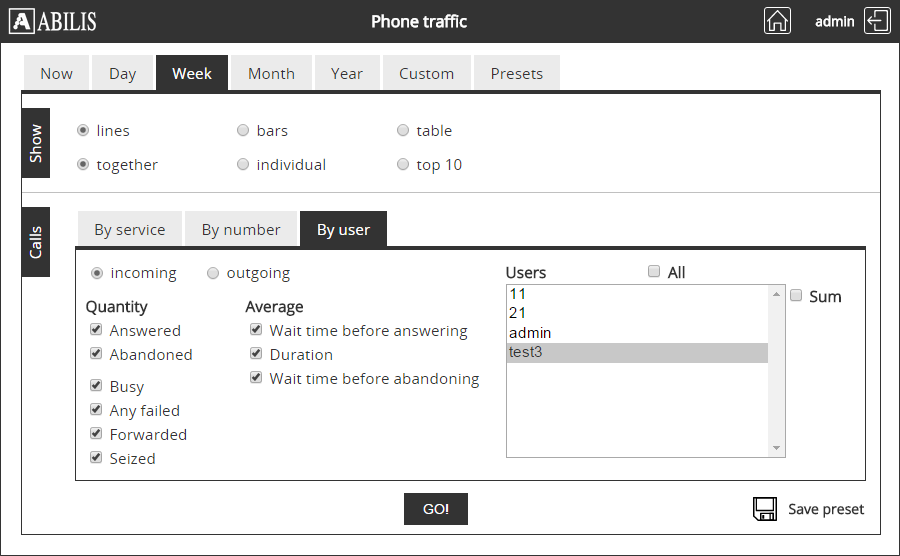This screenshot has height=556, width=900.
Task: Click the Abilis logo
Action: point(53,21)
